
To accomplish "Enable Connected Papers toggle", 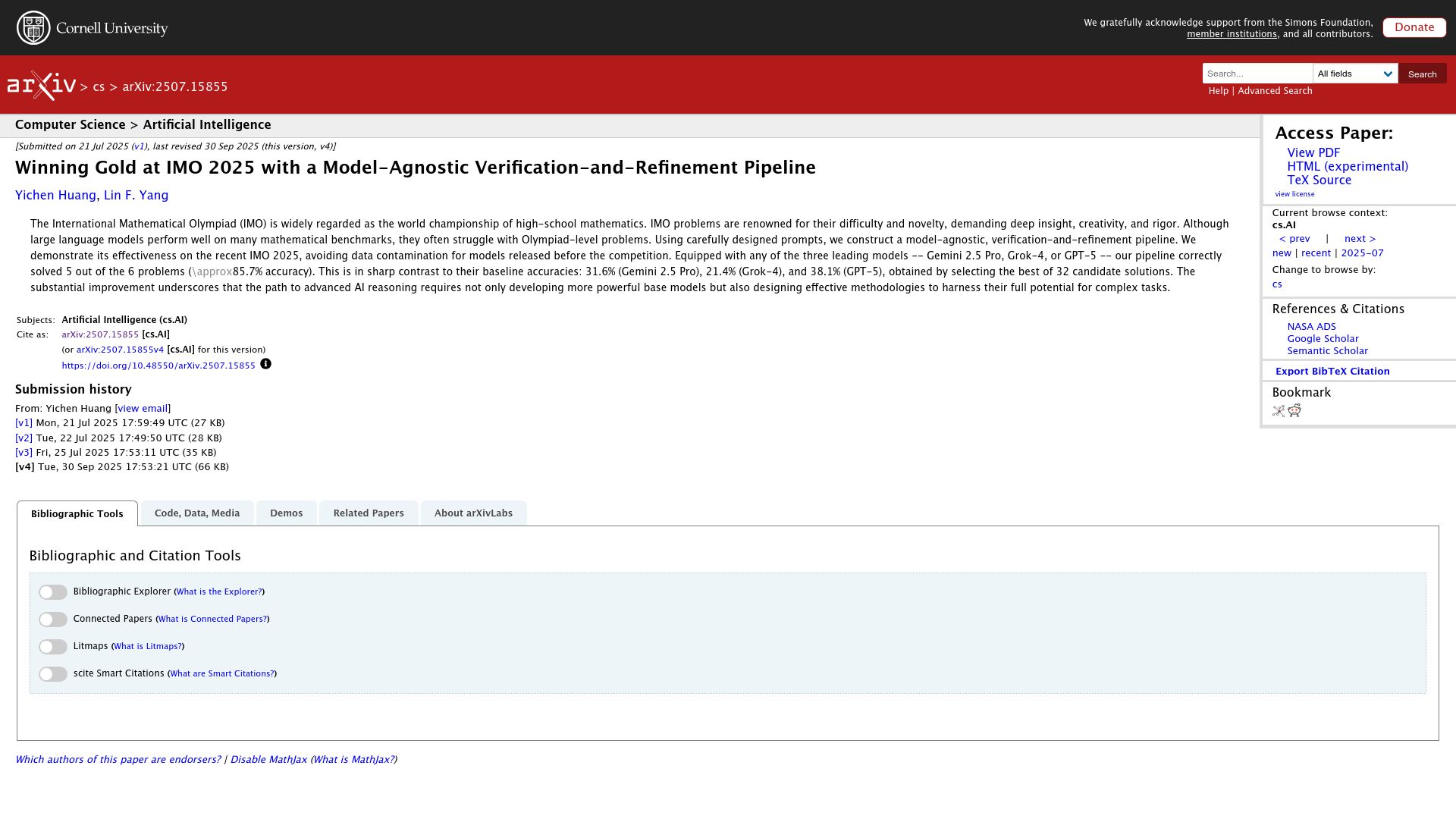I will coord(53,620).
